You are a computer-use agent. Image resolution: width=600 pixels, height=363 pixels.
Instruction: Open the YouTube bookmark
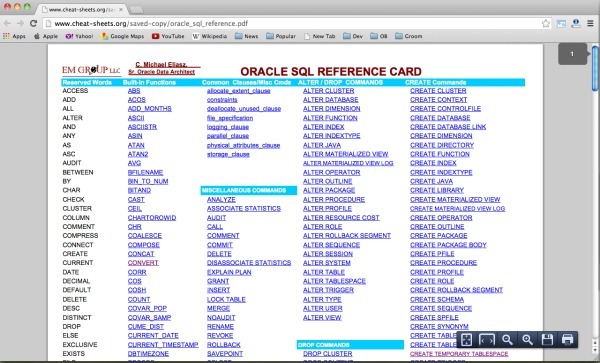coord(168,36)
